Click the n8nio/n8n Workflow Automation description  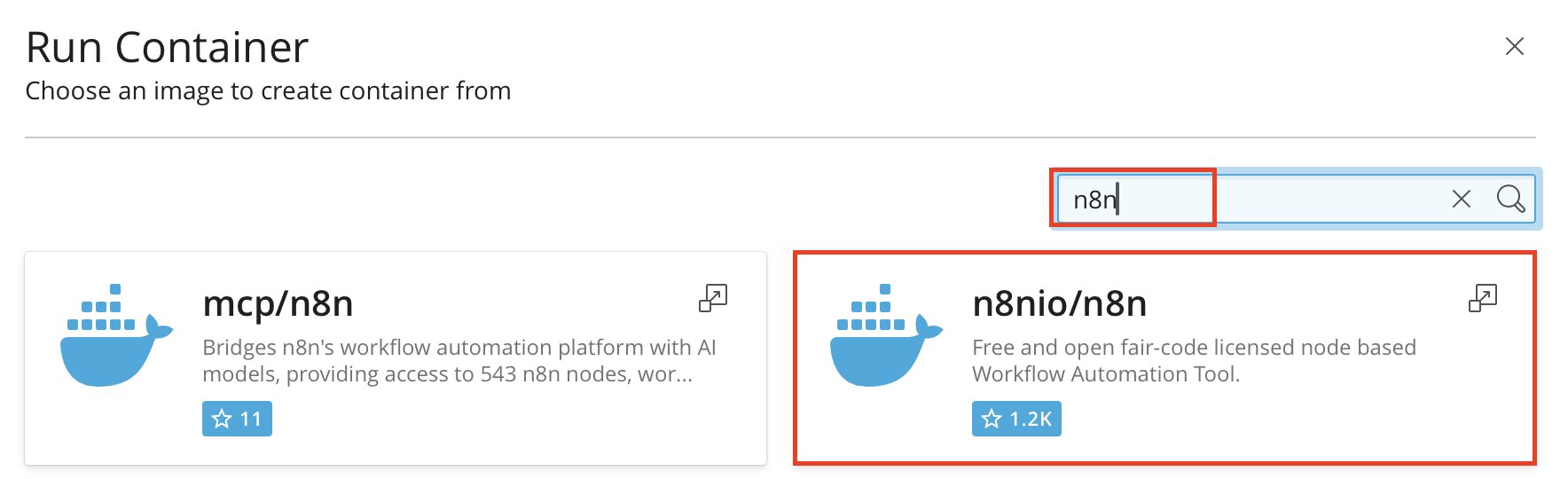[1193, 360]
